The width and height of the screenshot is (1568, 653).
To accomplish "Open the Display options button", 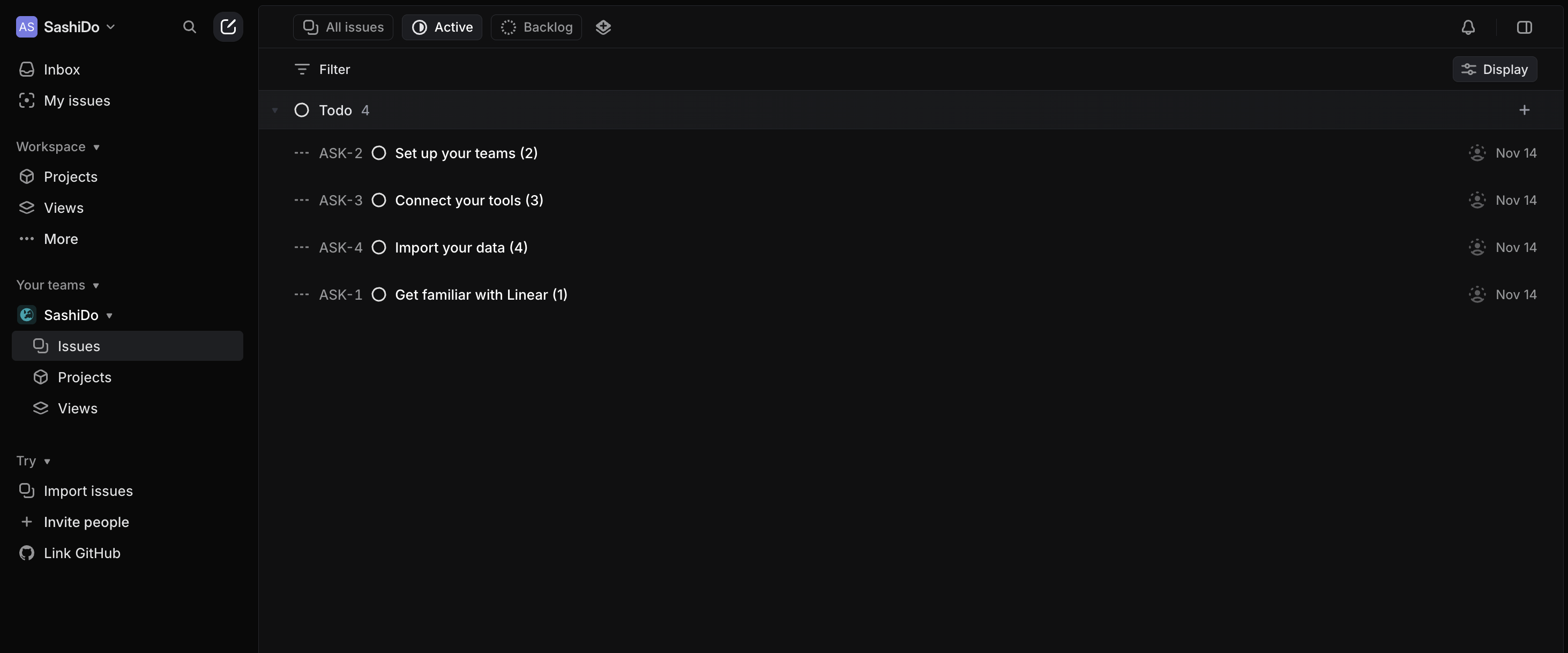I will click(x=1495, y=70).
